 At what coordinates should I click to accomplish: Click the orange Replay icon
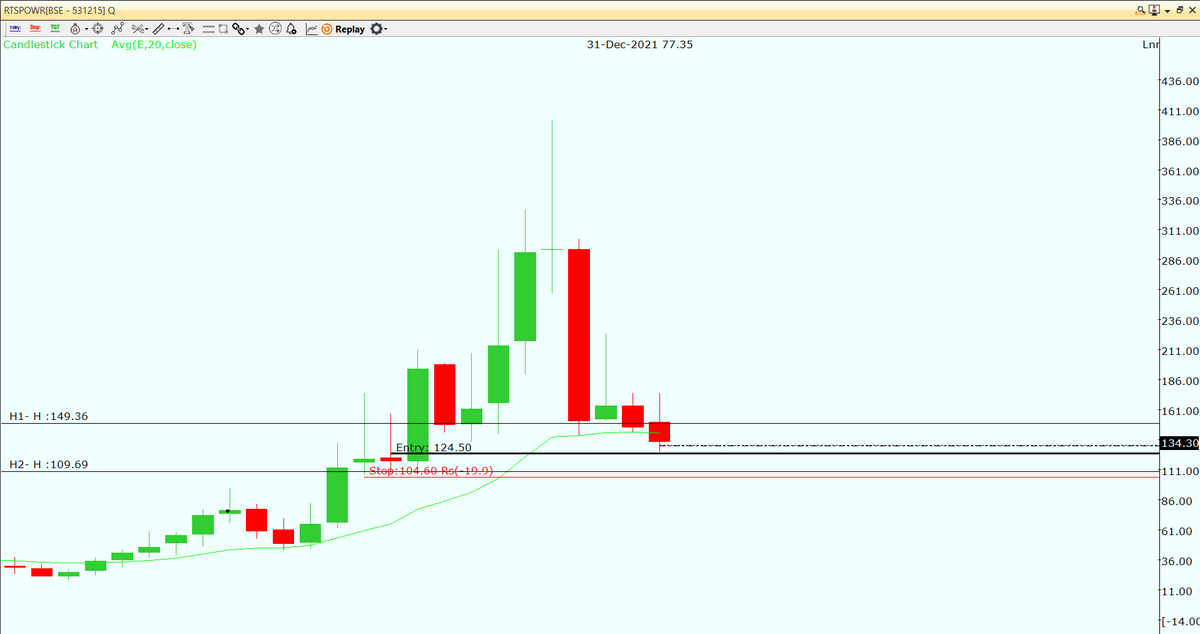point(327,29)
